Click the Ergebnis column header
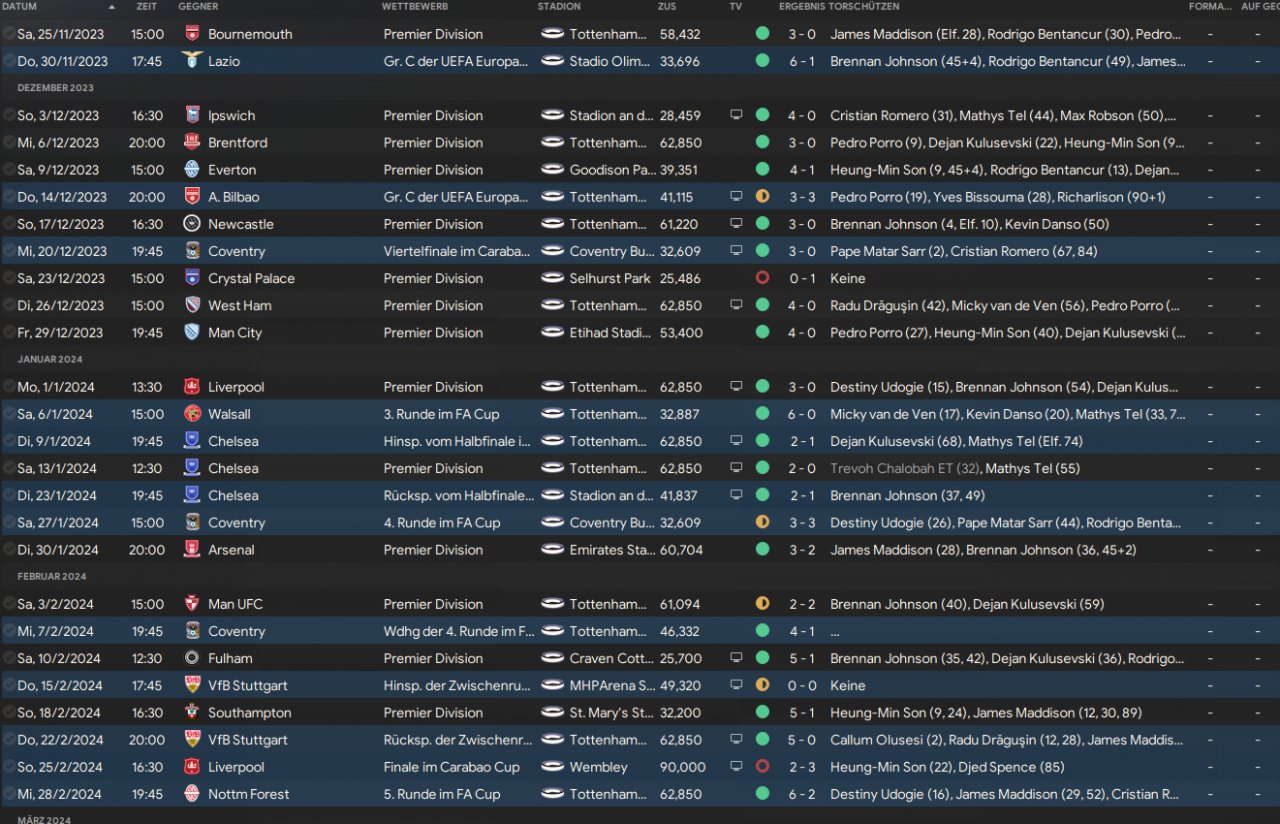Screen dimensions: 1280x824 [802, 7]
